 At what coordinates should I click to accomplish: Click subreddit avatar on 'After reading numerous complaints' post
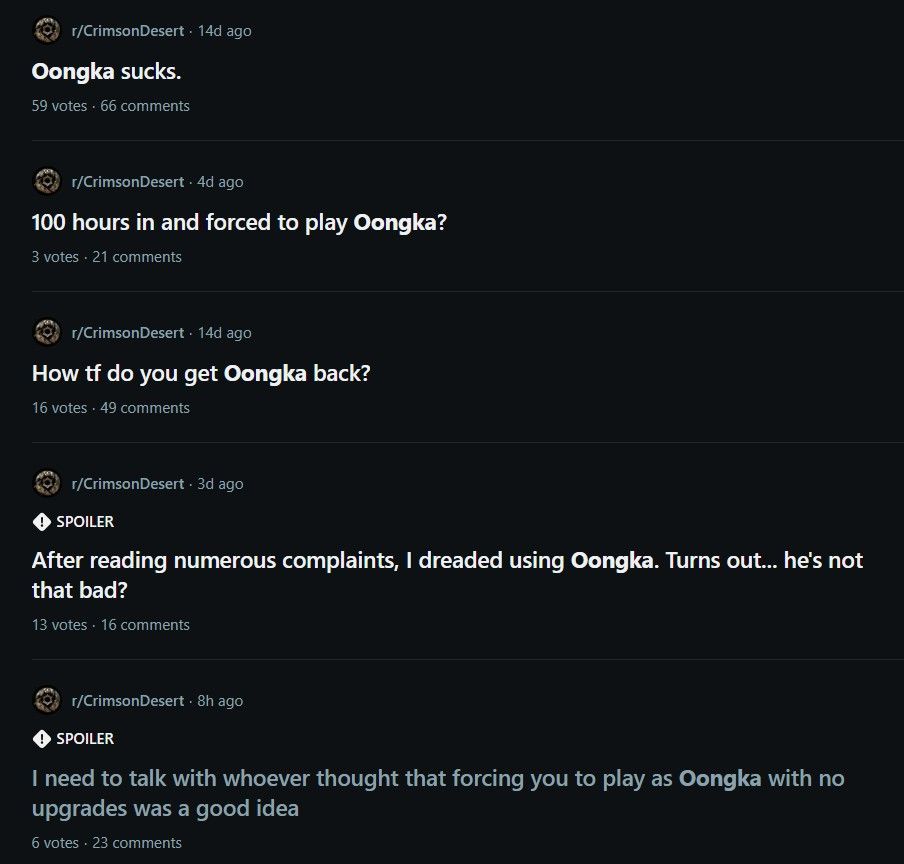coord(46,484)
